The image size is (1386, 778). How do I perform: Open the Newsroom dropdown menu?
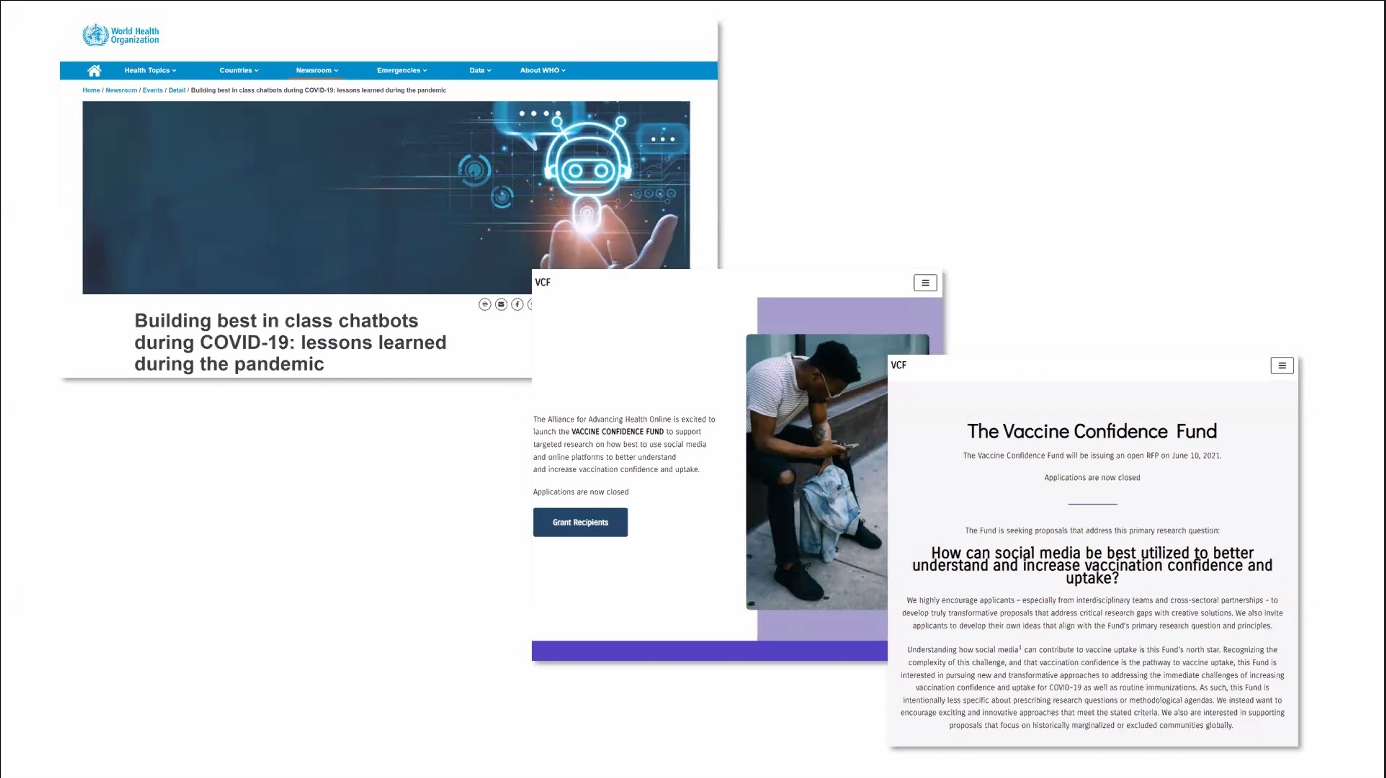point(317,71)
